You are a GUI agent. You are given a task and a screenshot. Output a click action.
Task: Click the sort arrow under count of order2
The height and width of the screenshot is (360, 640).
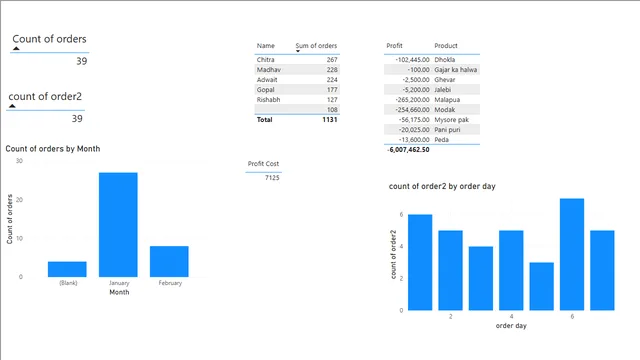(12, 106)
